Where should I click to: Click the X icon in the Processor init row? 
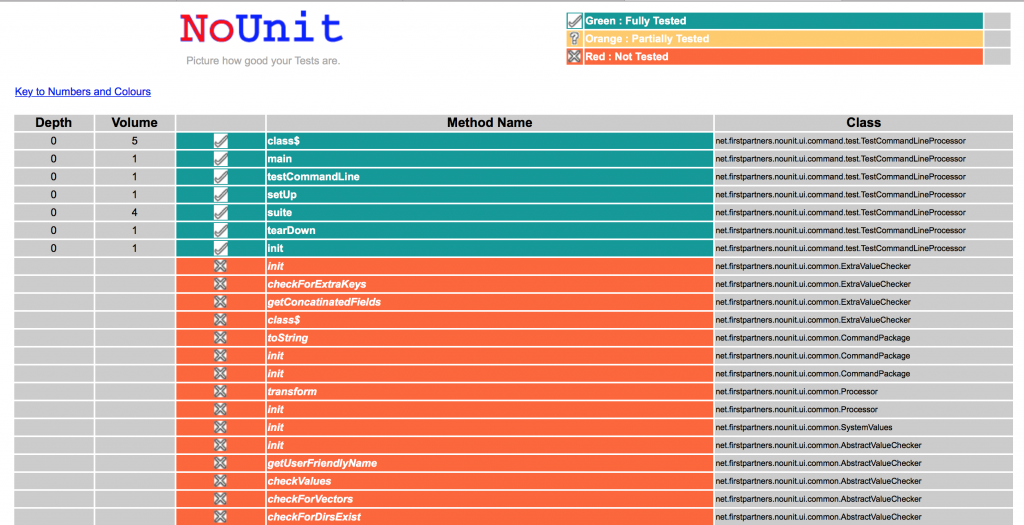[220, 409]
